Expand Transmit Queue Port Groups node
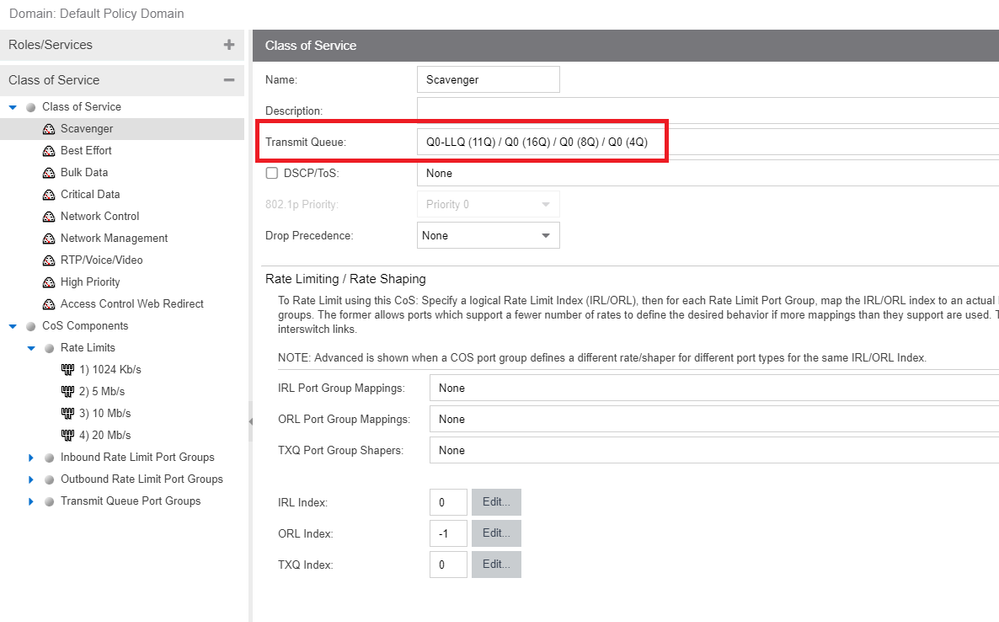Viewport: 999px width, 622px height. click(x=32, y=501)
